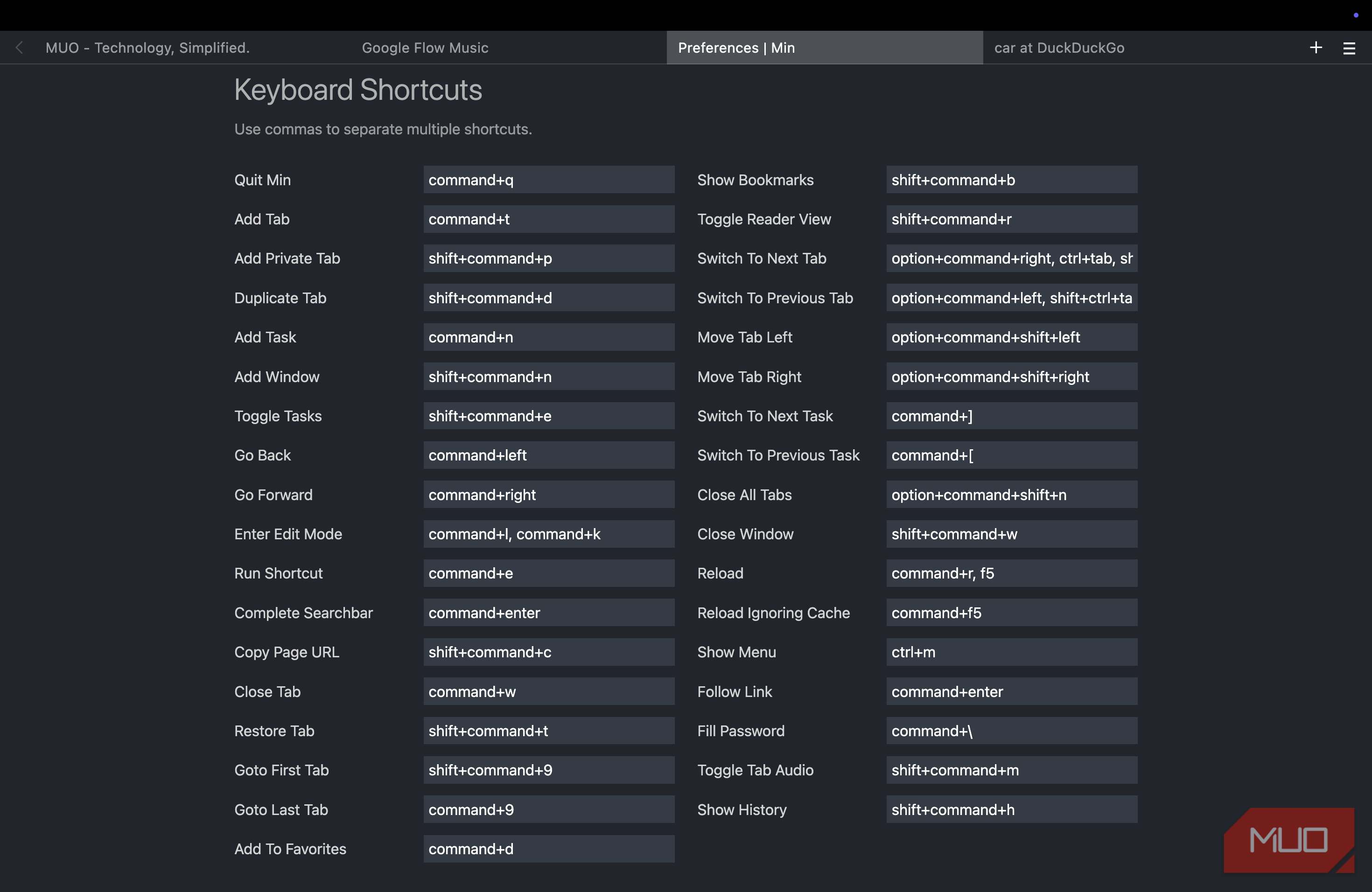Click the 'Toggle Reader View' label

pyautogui.click(x=764, y=219)
